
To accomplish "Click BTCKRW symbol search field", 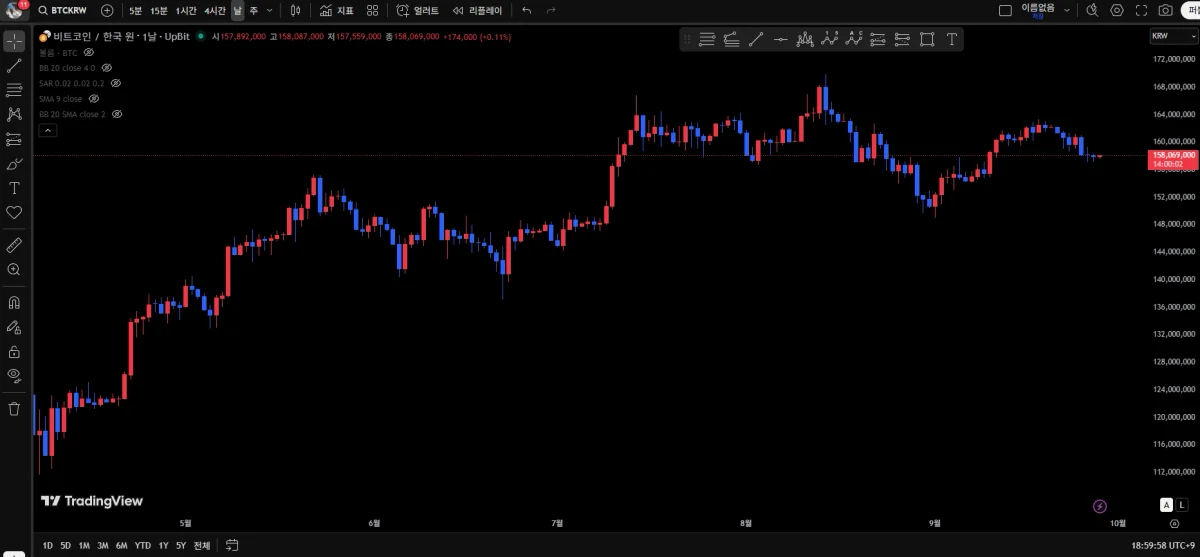I will tap(64, 10).
